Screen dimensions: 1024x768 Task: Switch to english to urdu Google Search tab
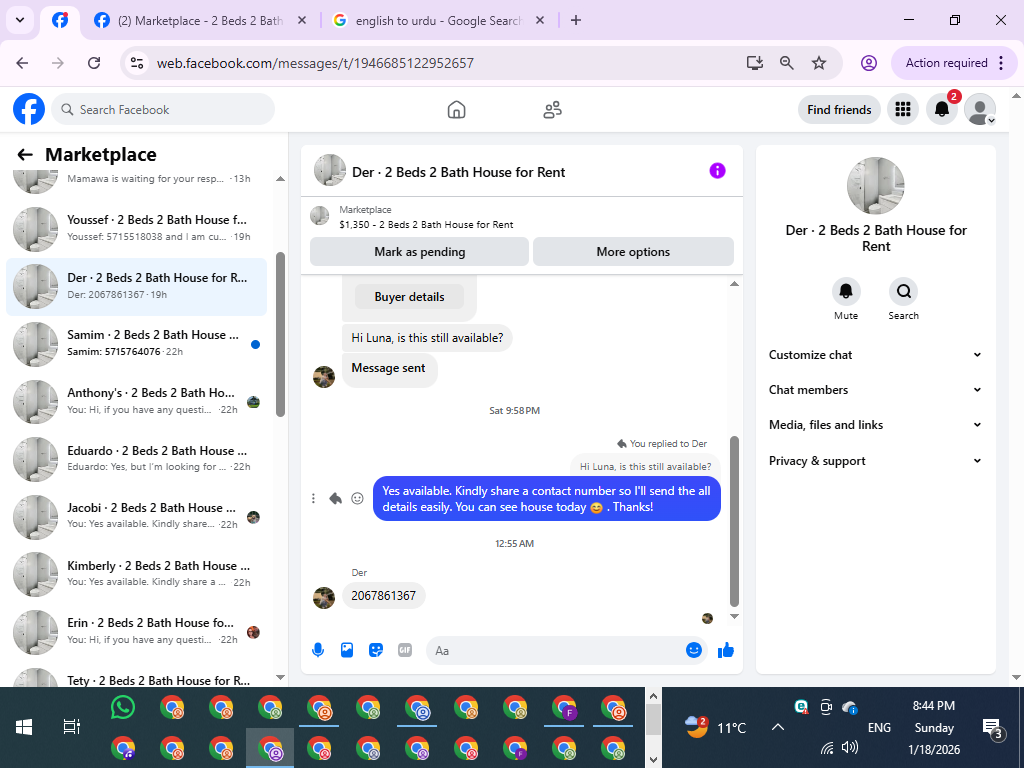pos(438,20)
